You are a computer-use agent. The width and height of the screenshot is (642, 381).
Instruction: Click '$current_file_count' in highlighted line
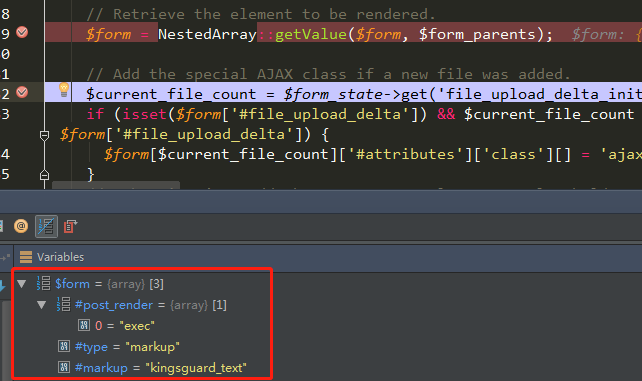[171, 94]
